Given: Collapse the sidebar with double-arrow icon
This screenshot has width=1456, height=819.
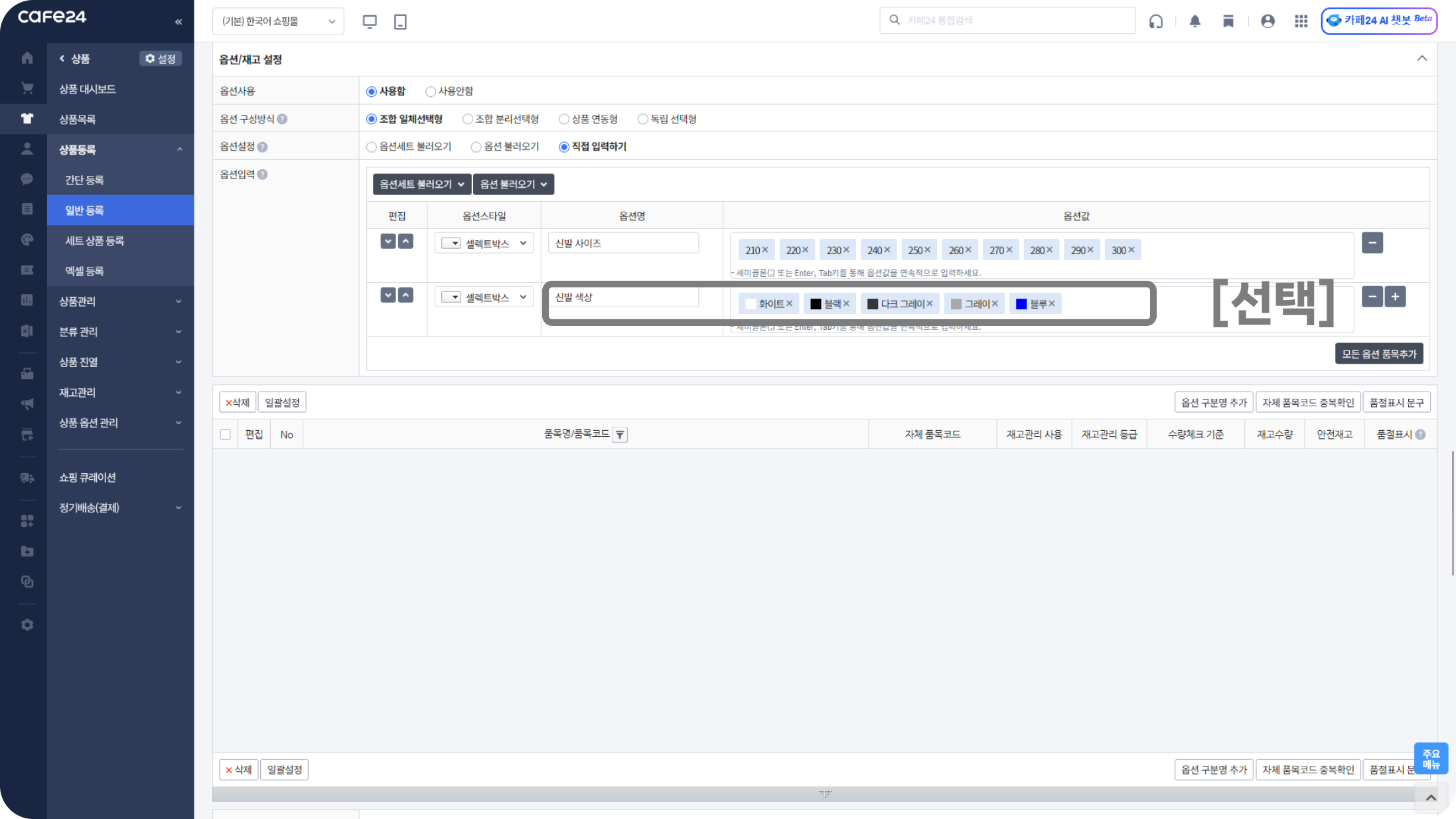Looking at the screenshot, I should pos(179,22).
